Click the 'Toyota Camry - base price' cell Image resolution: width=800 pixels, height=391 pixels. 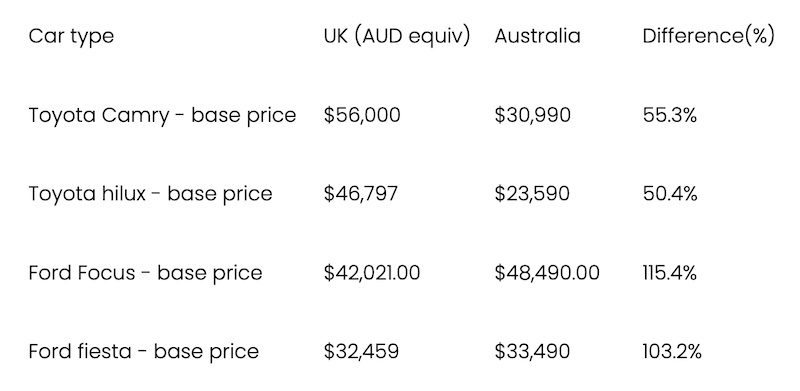(162, 115)
